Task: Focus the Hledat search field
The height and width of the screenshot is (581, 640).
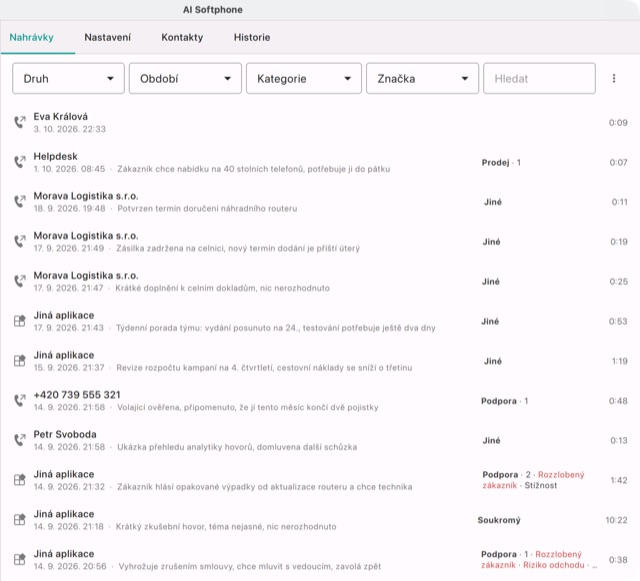Action: tap(539, 78)
